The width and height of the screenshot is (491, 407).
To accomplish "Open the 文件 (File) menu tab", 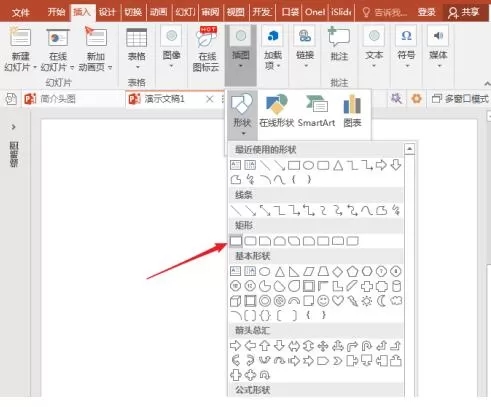I will (x=21, y=13).
